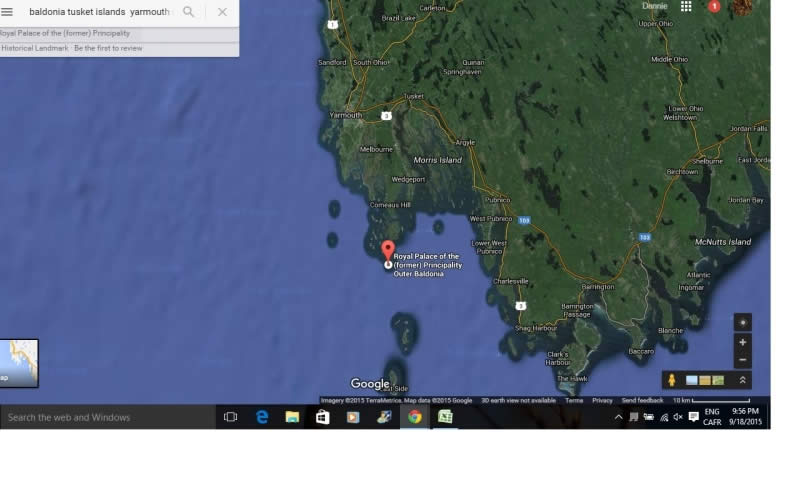Click the Dannie account name

(655, 6)
